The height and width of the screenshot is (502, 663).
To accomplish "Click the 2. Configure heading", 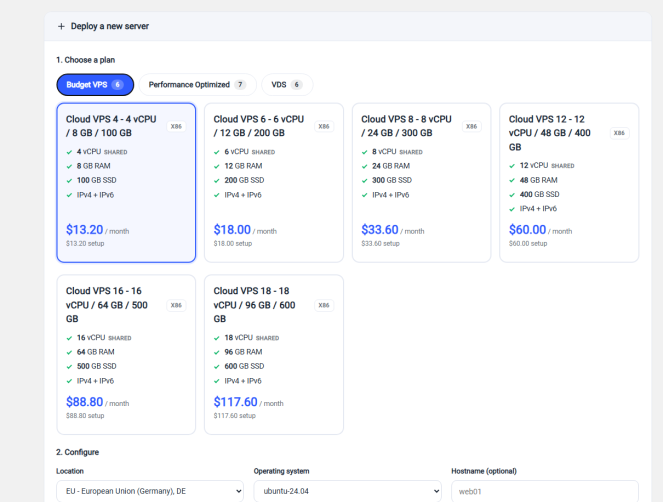I will (x=77, y=452).
